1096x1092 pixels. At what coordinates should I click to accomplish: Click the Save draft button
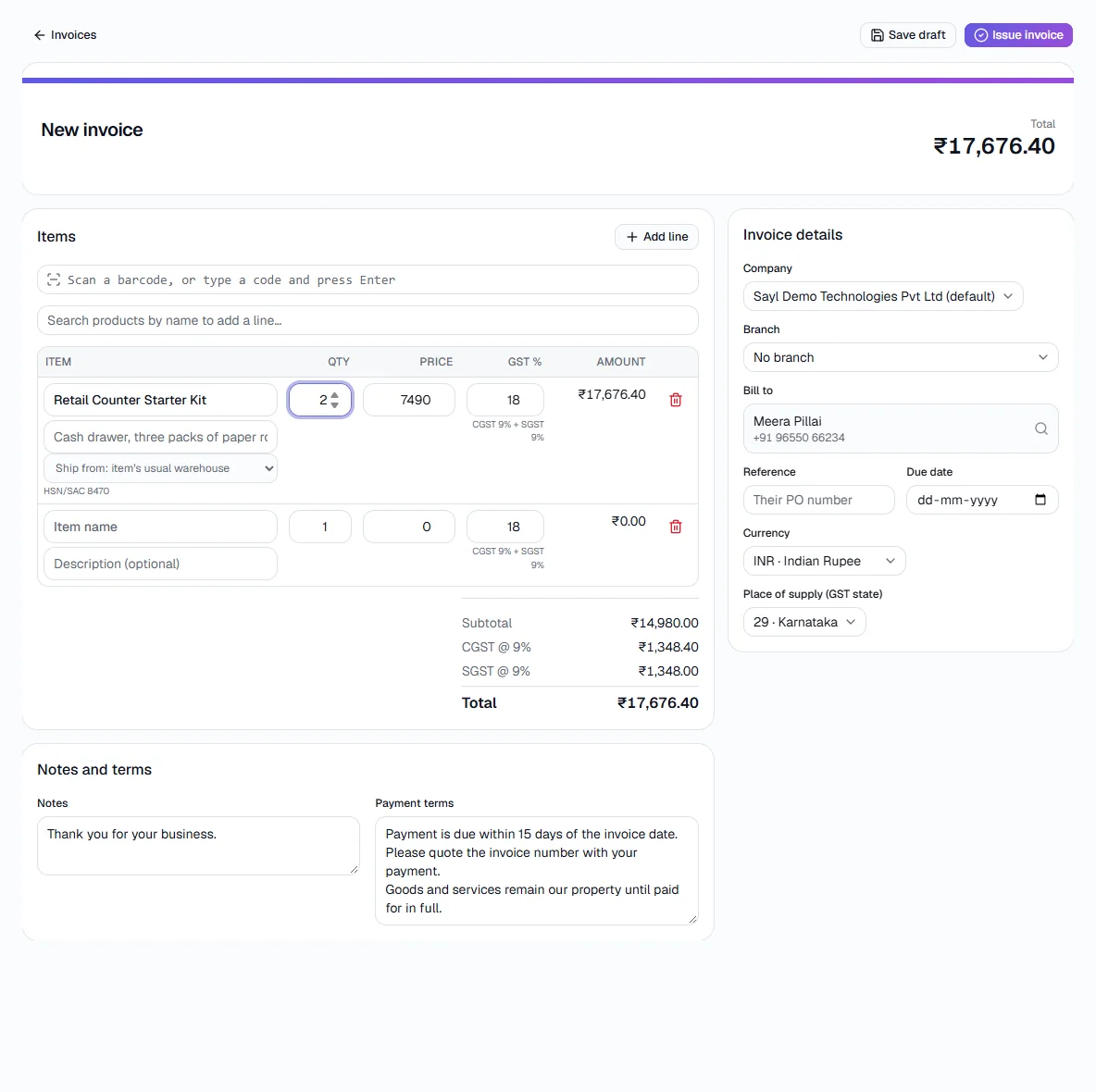pyautogui.click(x=907, y=35)
